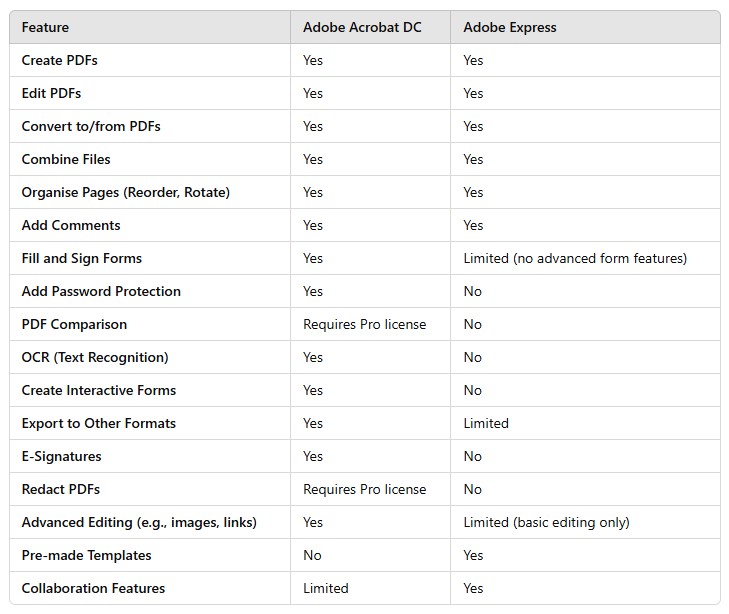Click "No" in the Pre-made Templates row

pyautogui.click(x=312, y=555)
